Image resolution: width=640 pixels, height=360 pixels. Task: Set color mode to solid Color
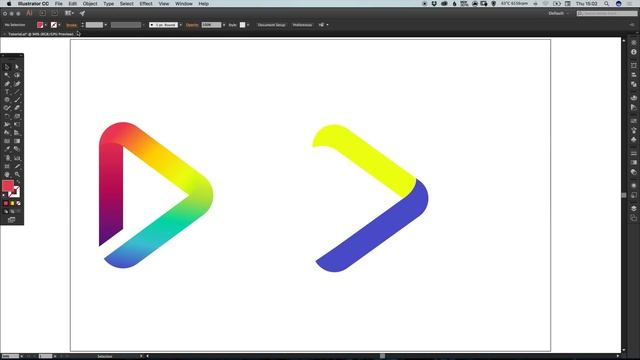tap(6, 203)
